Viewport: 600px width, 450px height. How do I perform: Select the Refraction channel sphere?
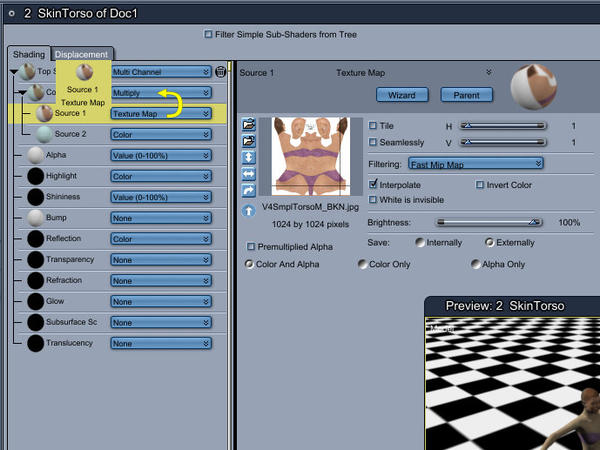pyautogui.click(x=36, y=280)
